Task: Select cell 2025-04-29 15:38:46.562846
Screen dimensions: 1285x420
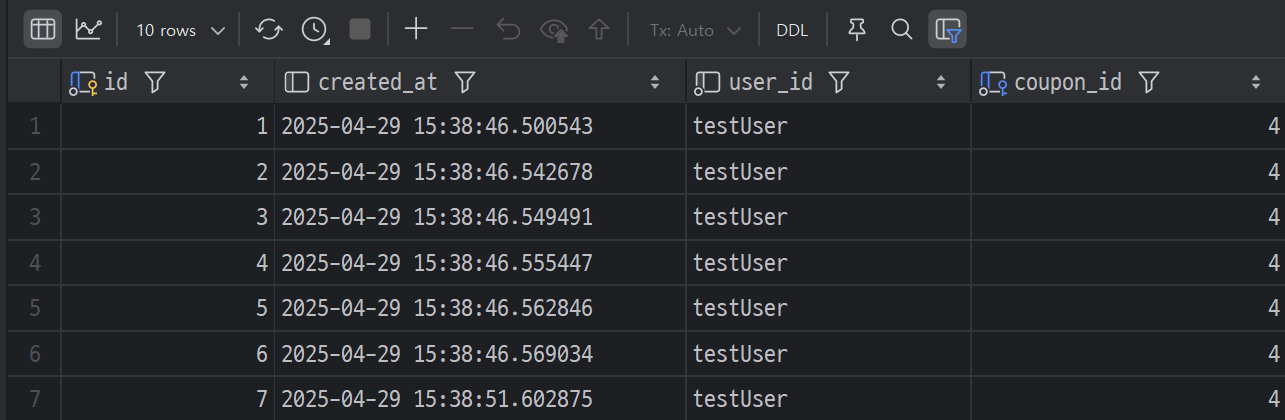Action: 480,308
